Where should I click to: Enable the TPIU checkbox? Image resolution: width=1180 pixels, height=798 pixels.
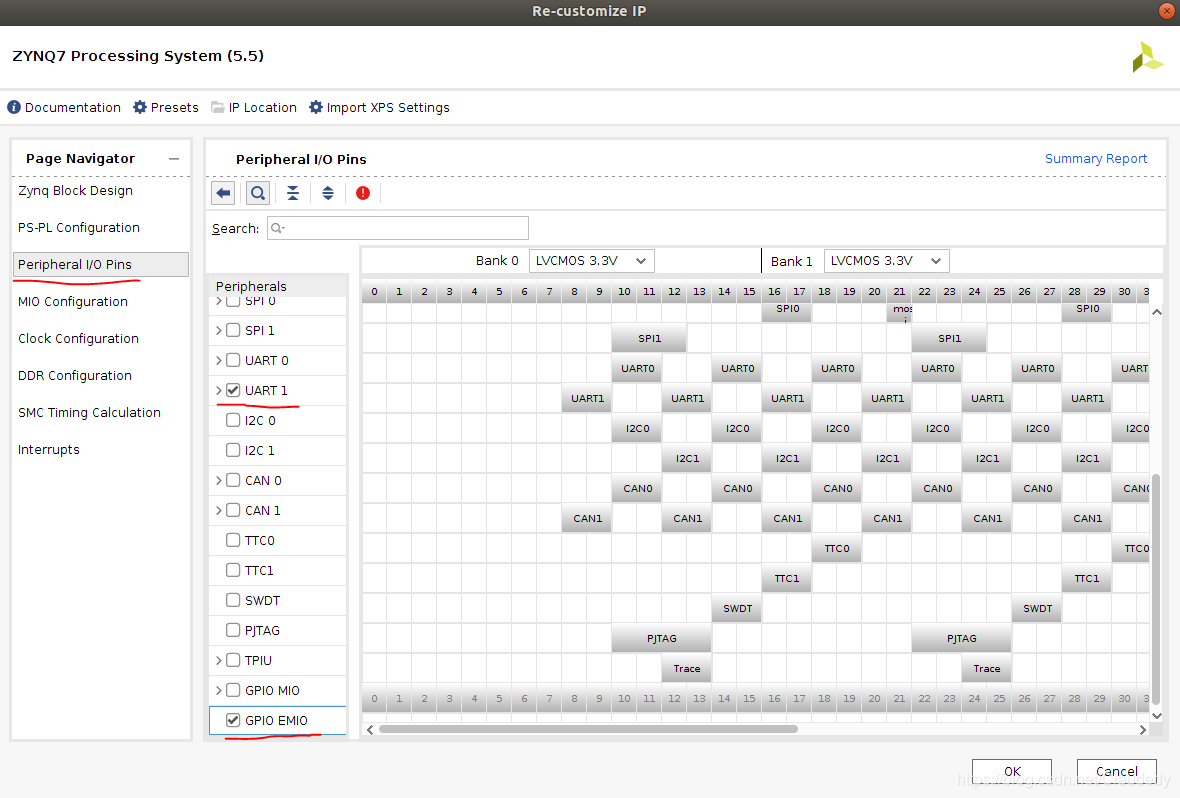(x=233, y=660)
